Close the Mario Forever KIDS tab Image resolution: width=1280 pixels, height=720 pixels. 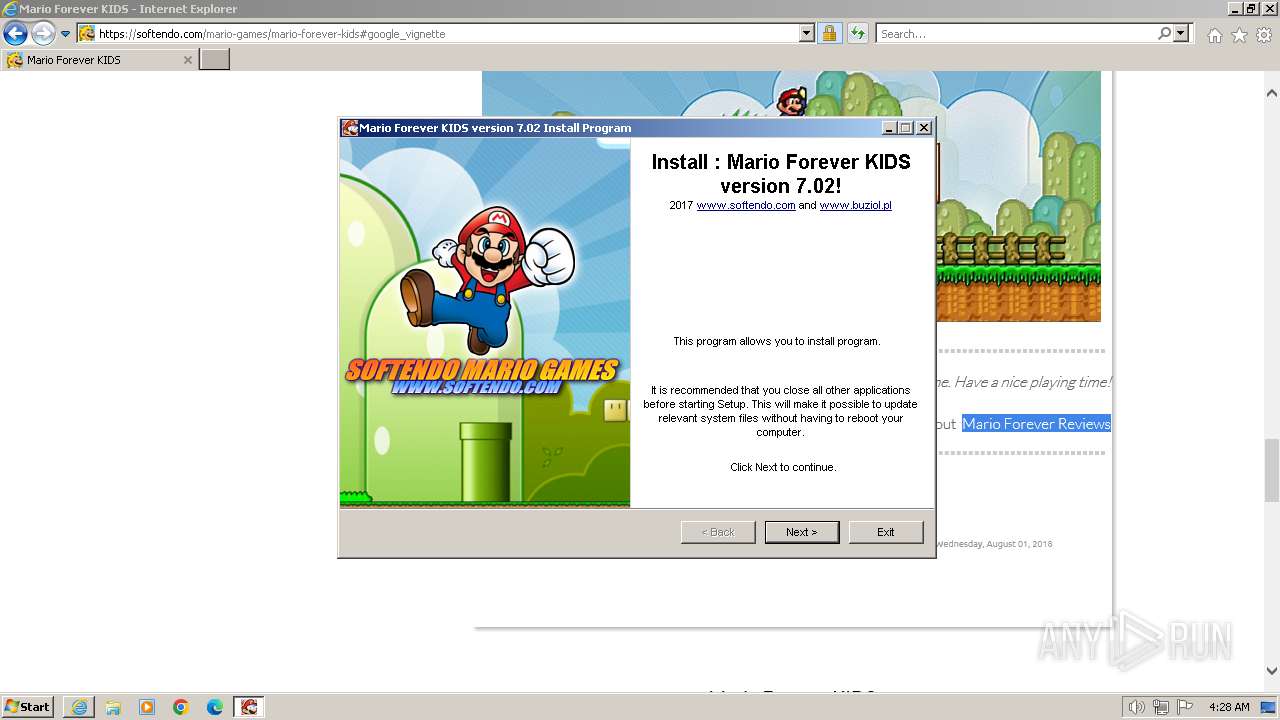tap(187, 60)
